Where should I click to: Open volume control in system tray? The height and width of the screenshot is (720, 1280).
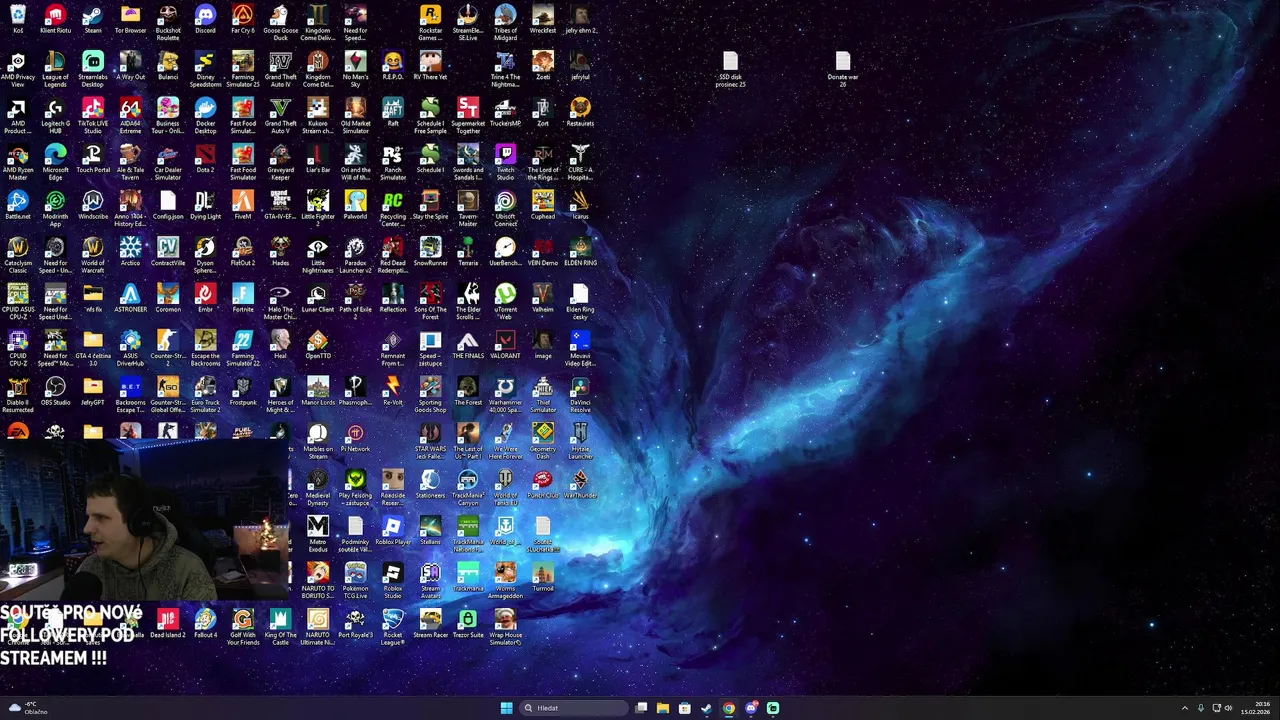point(1228,708)
